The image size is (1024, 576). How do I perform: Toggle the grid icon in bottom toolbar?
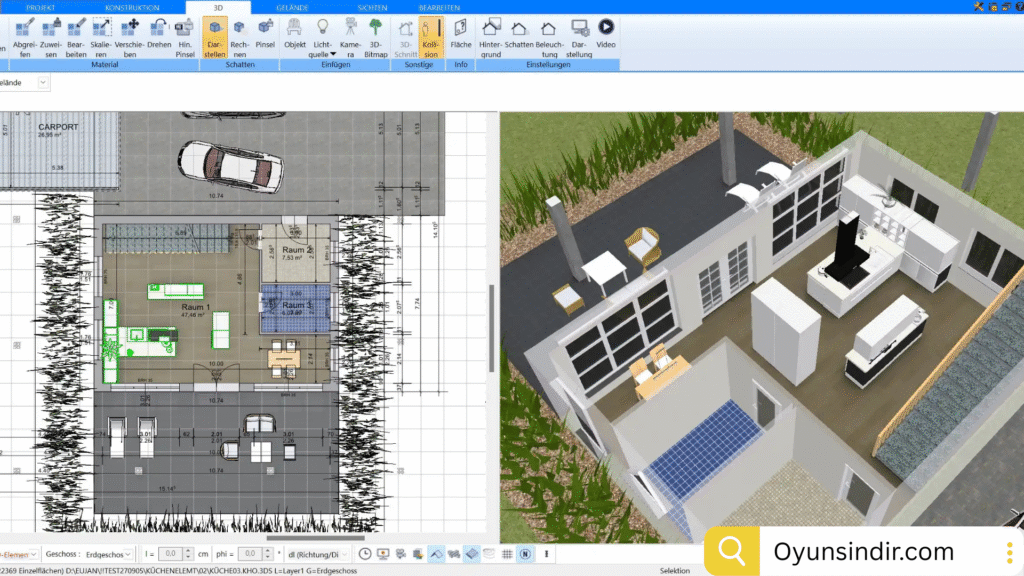[x=507, y=554]
